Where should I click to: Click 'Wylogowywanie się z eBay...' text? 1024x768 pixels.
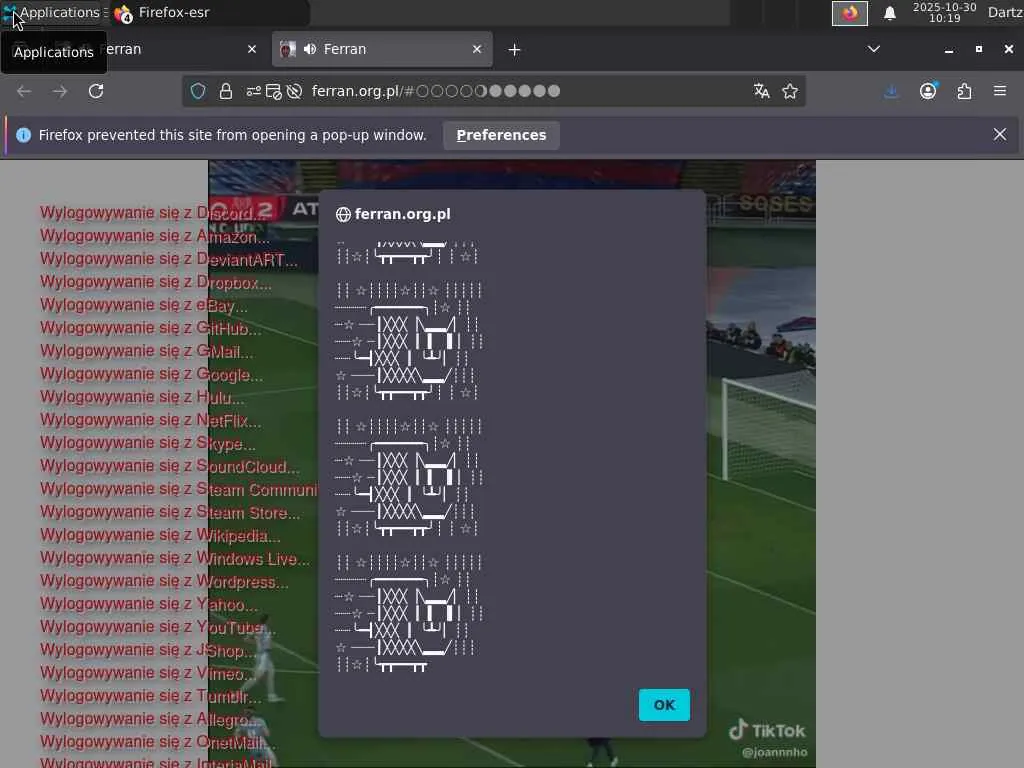(x=144, y=305)
